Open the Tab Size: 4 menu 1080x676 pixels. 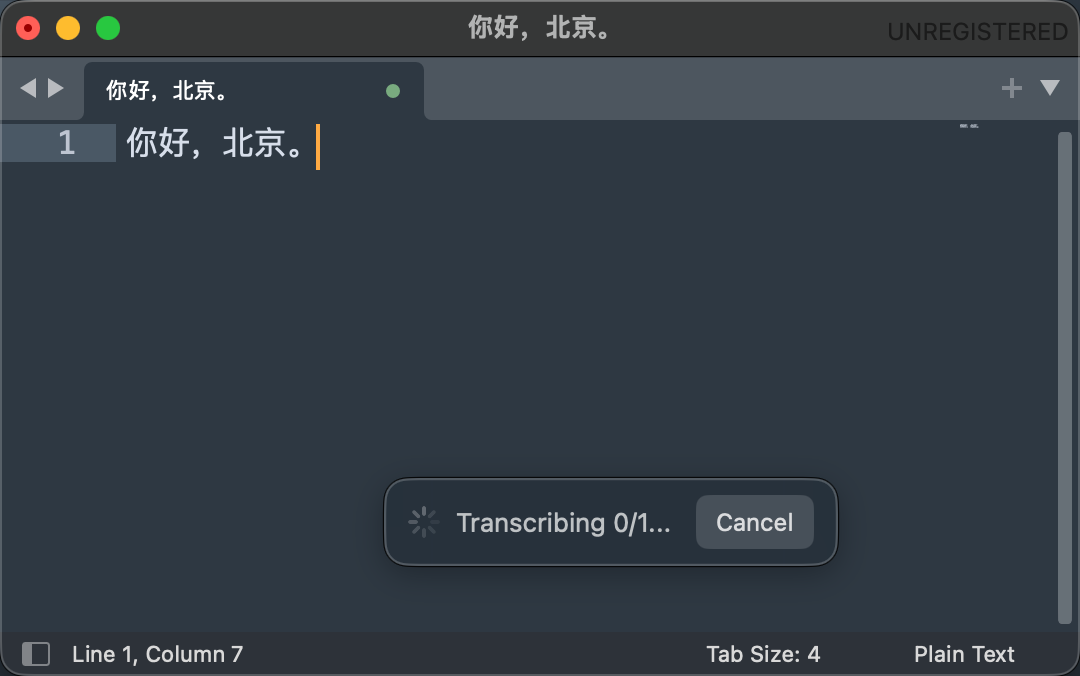(x=763, y=654)
